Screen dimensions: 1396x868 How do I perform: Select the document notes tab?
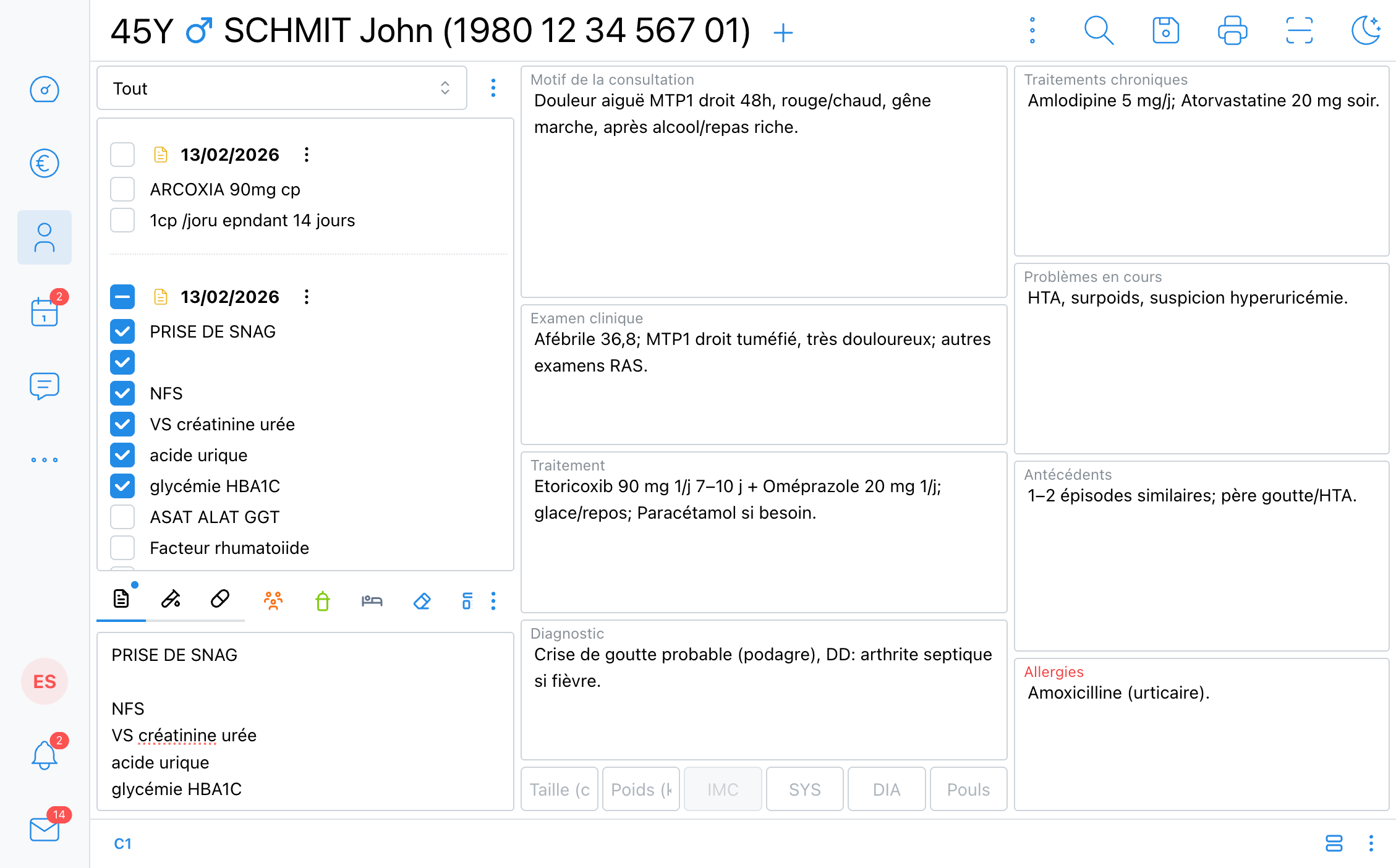pos(121,599)
